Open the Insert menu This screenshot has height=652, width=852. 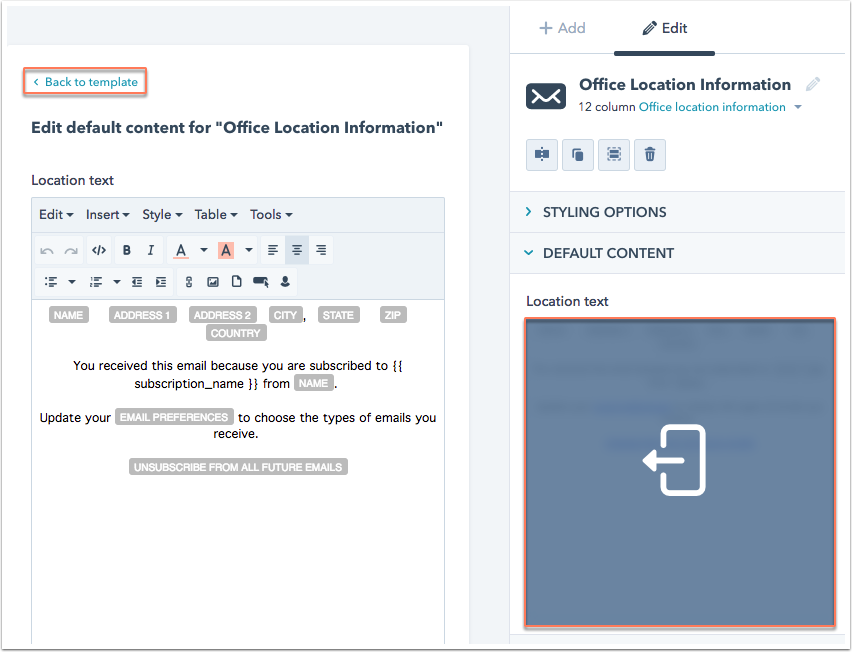[107, 214]
